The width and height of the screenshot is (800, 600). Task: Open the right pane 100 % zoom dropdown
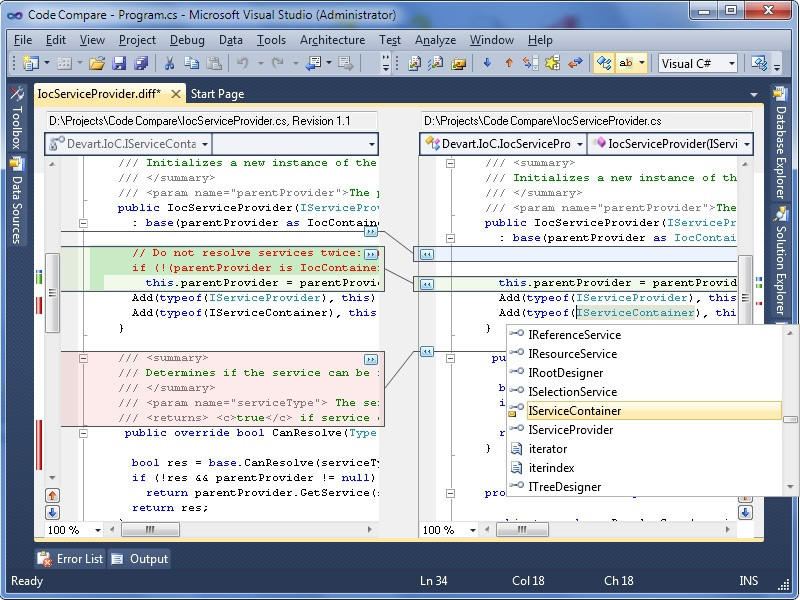(472, 530)
